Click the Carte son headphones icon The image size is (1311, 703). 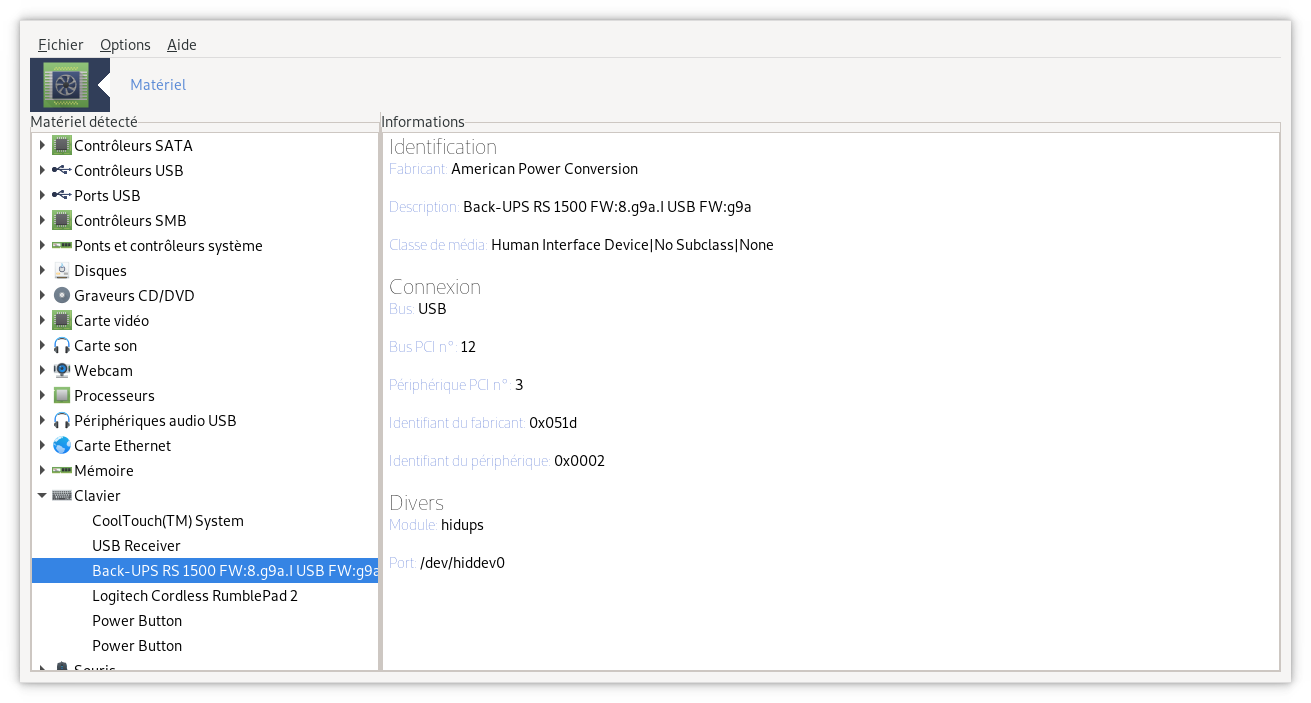point(62,346)
